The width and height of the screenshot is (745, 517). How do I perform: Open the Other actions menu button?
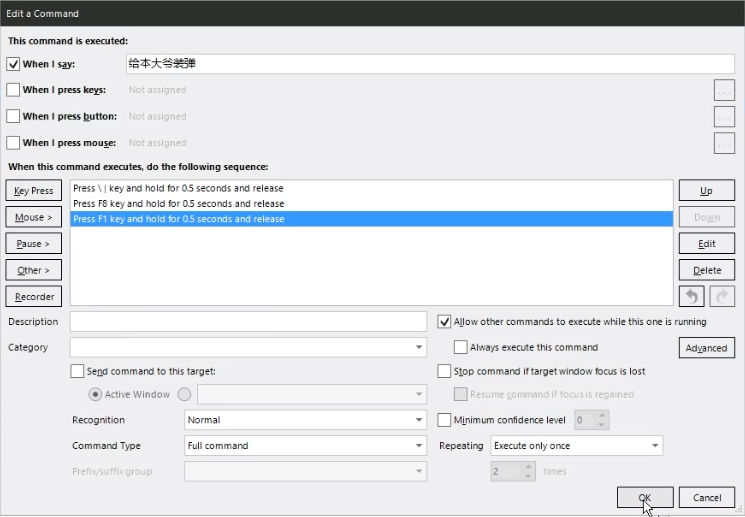pos(34,270)
